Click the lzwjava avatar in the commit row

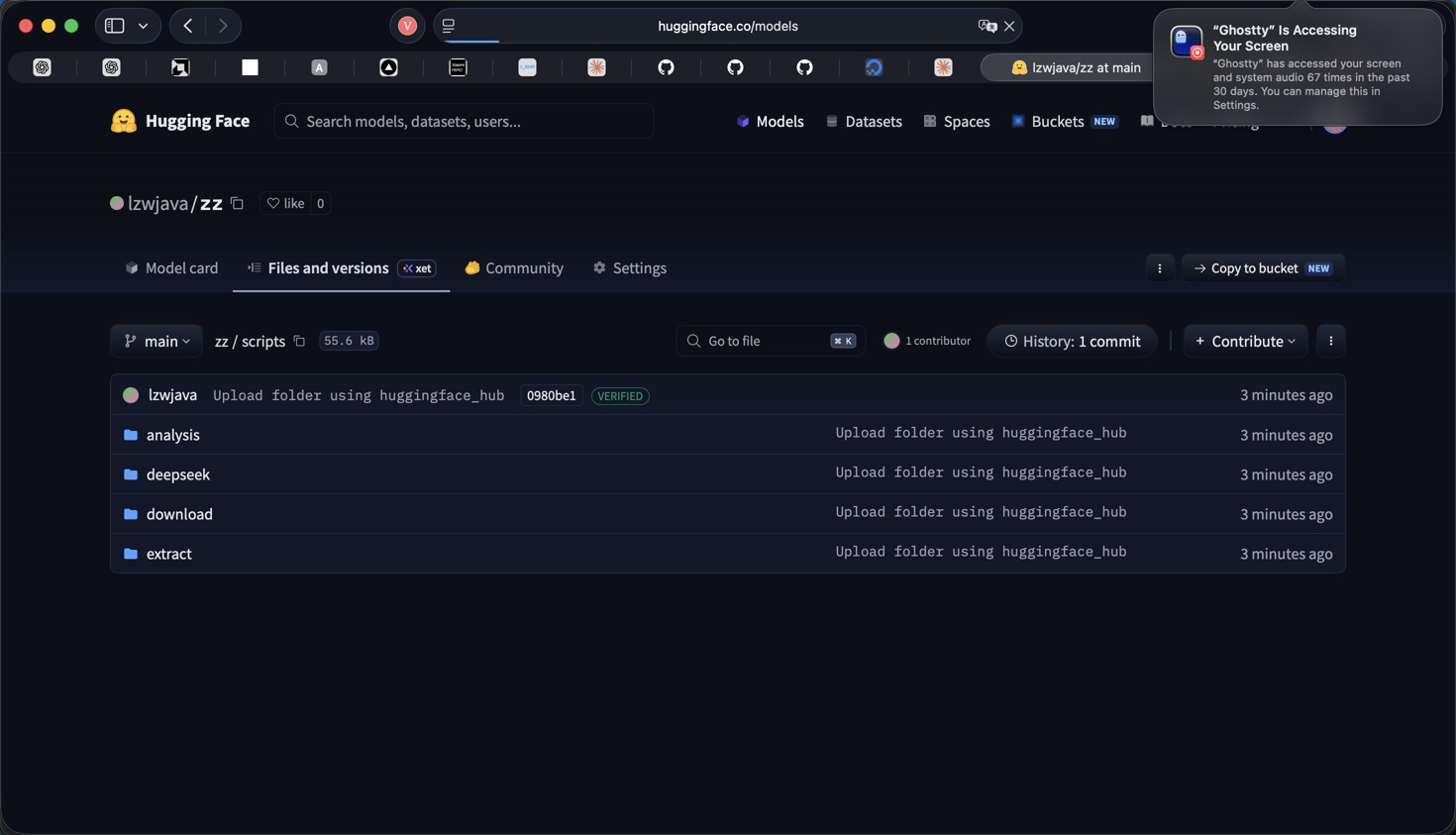point(131,395)
